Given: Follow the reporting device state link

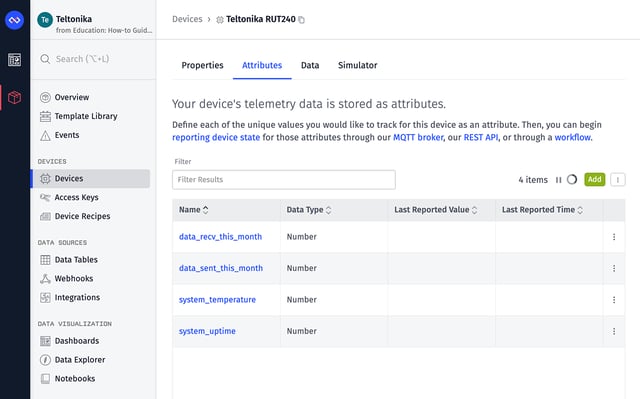Looking at the screenshot, I should [216, 137].
